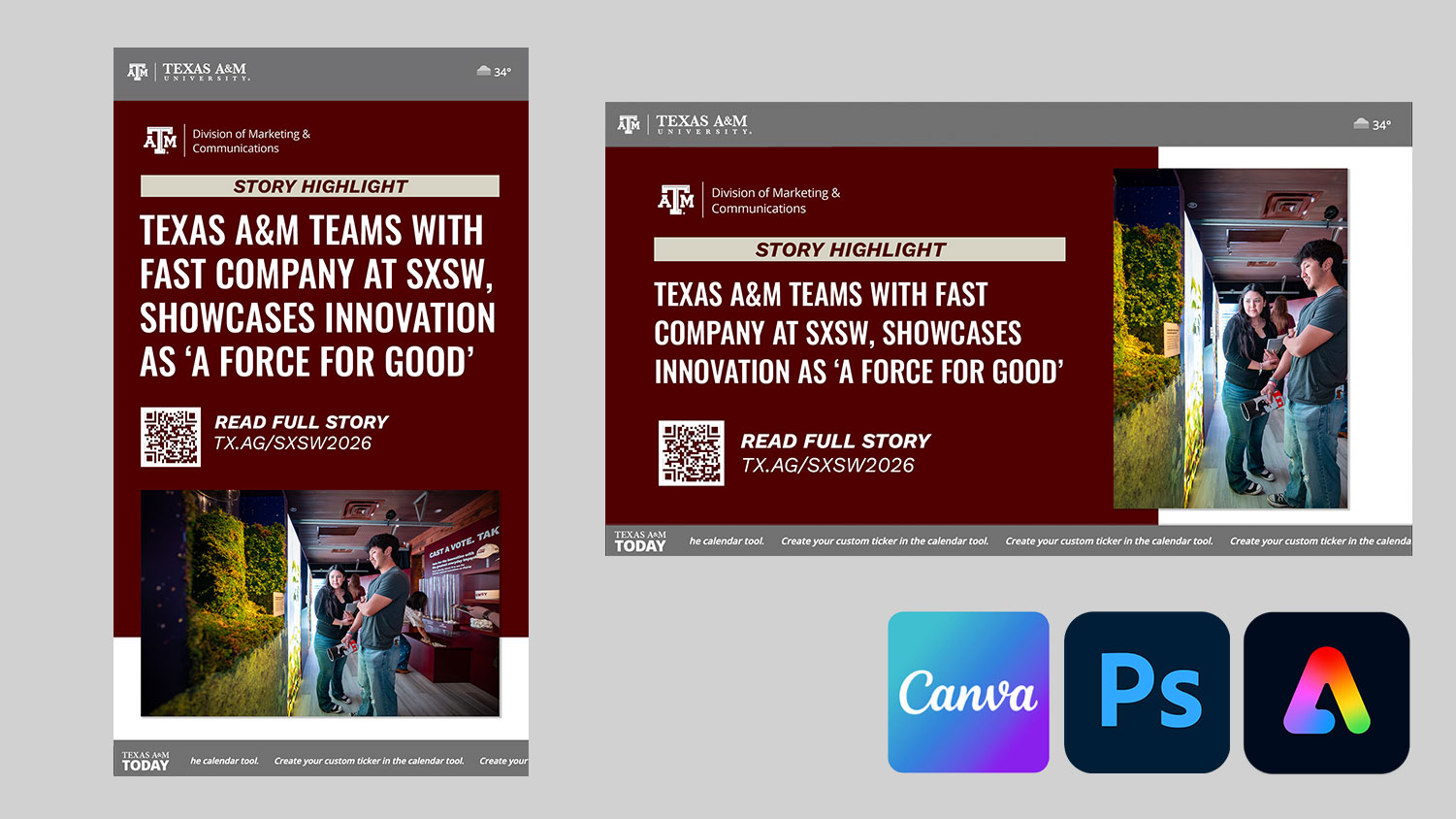Select the STORY HIGHLIGHT banner on landscape sign
1456x819 pixels.
(x=859, y=249)
